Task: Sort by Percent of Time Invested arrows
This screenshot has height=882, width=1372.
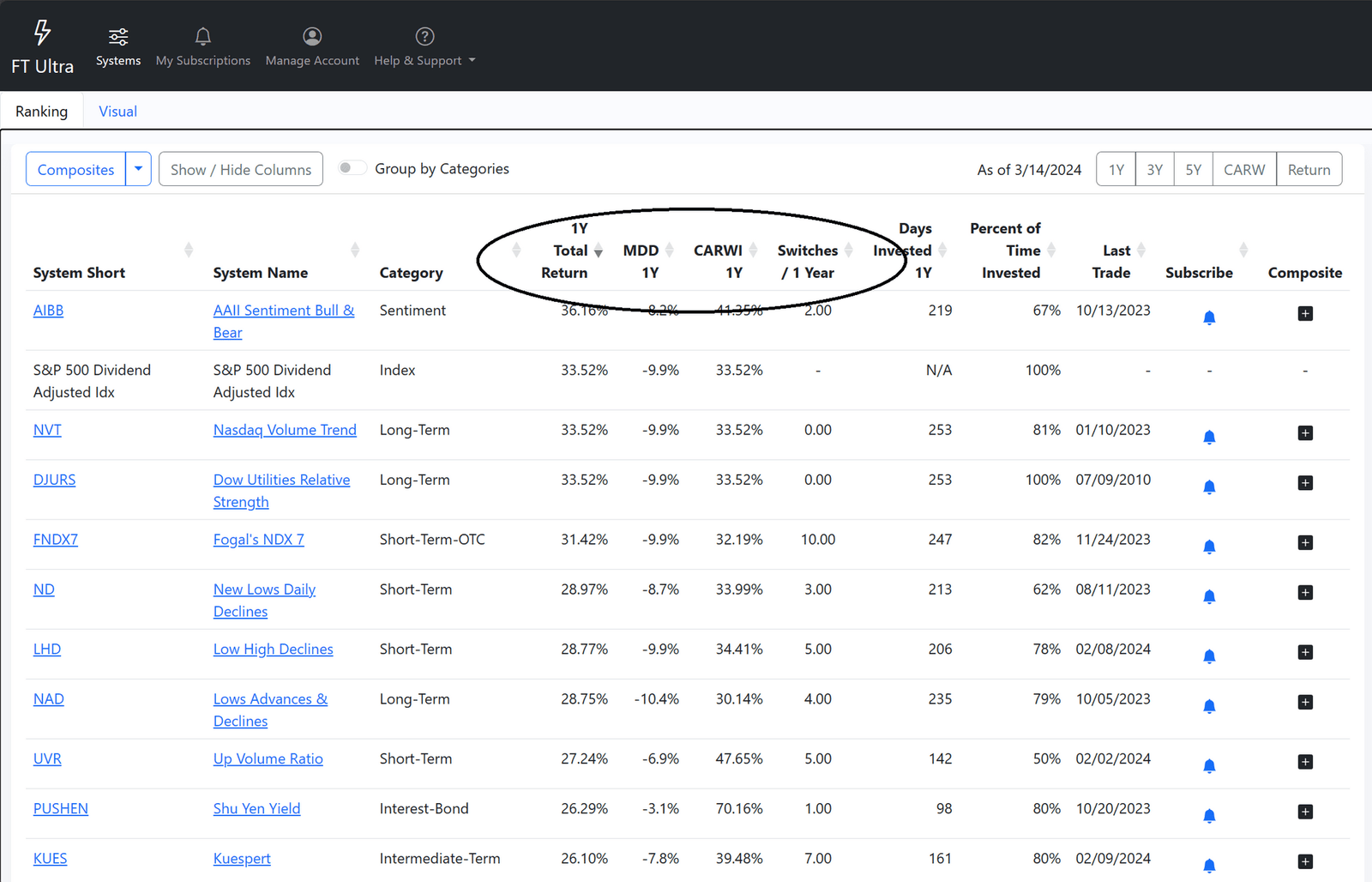Action: (x=1051, y=250)
